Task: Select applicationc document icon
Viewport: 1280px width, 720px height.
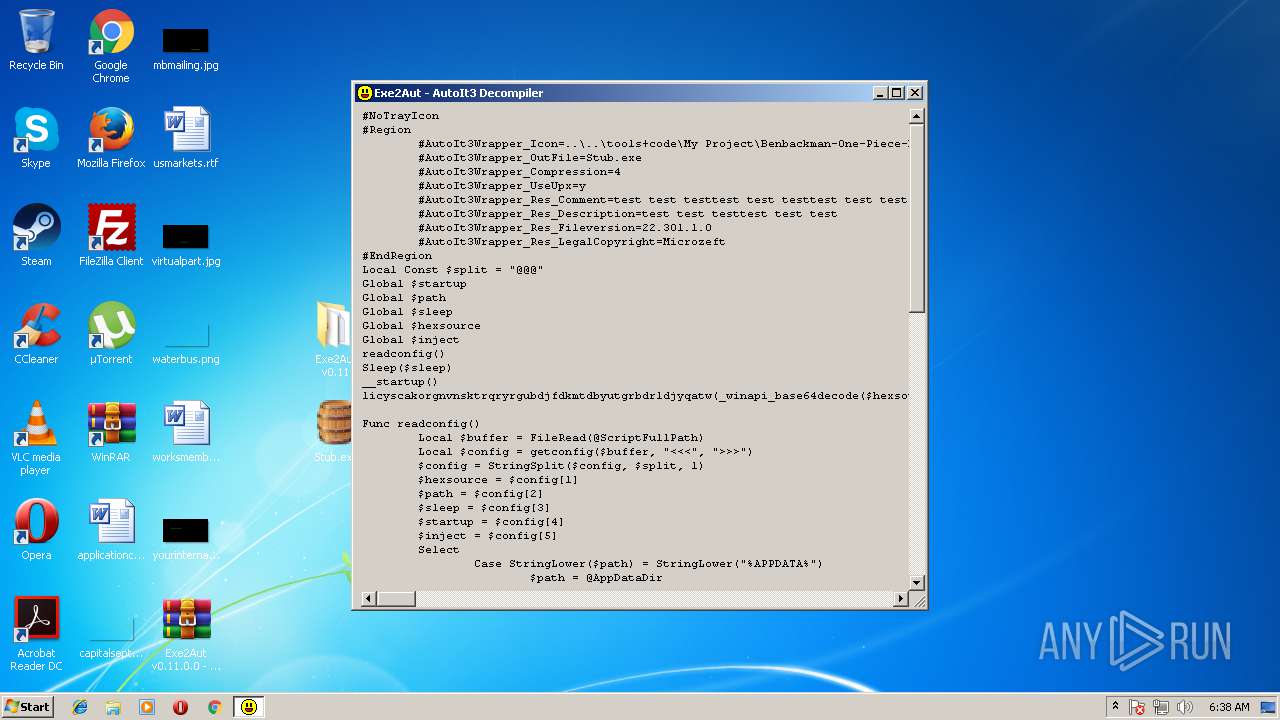Action: 111,530
